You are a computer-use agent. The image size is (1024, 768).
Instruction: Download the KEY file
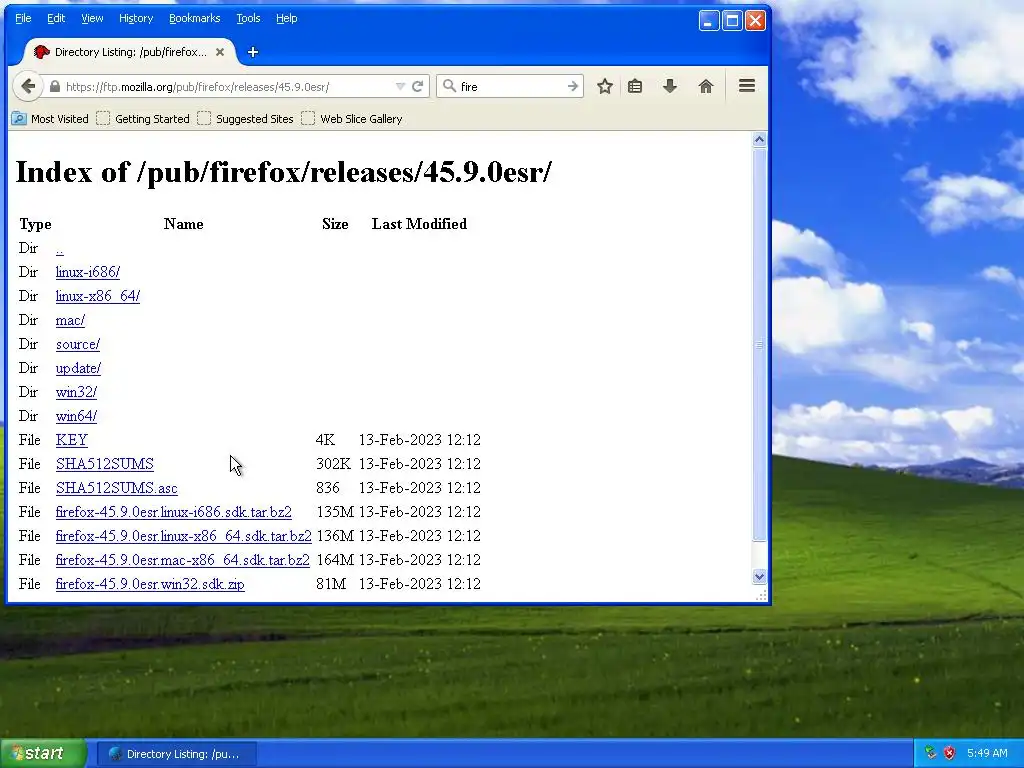coord(71,440)
